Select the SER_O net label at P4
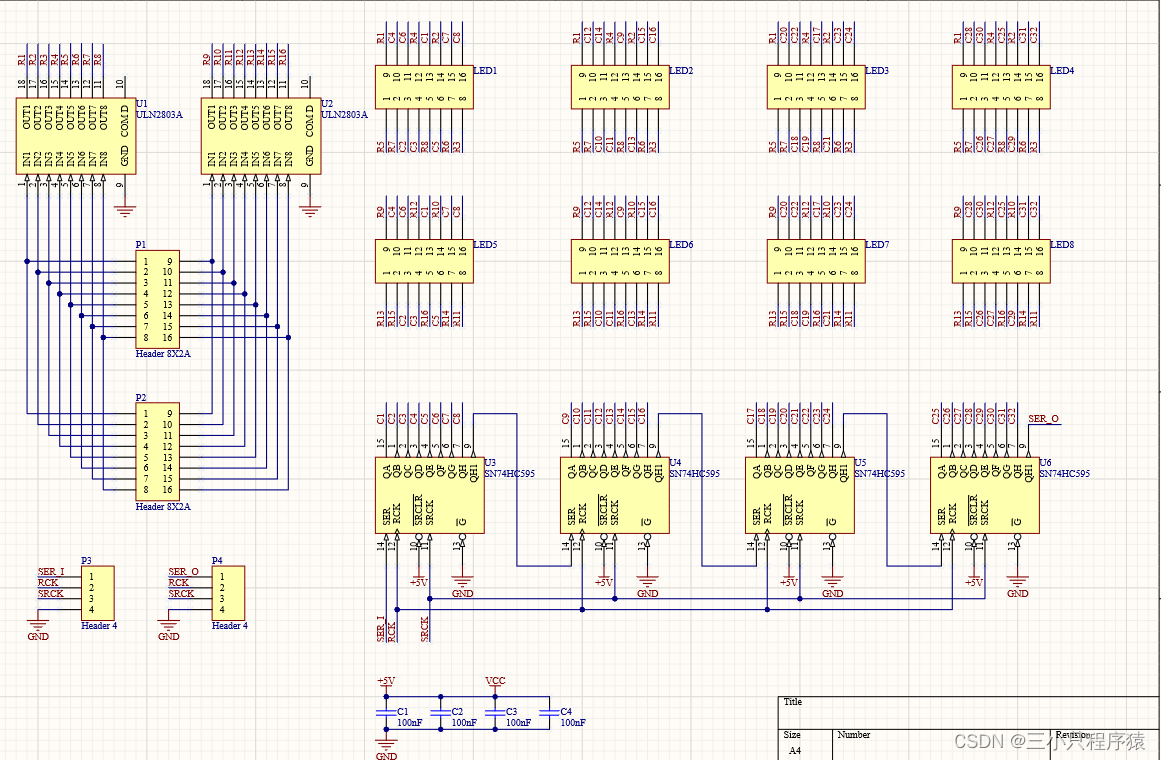The image size is (1161, 760). [x=183, y=572]
